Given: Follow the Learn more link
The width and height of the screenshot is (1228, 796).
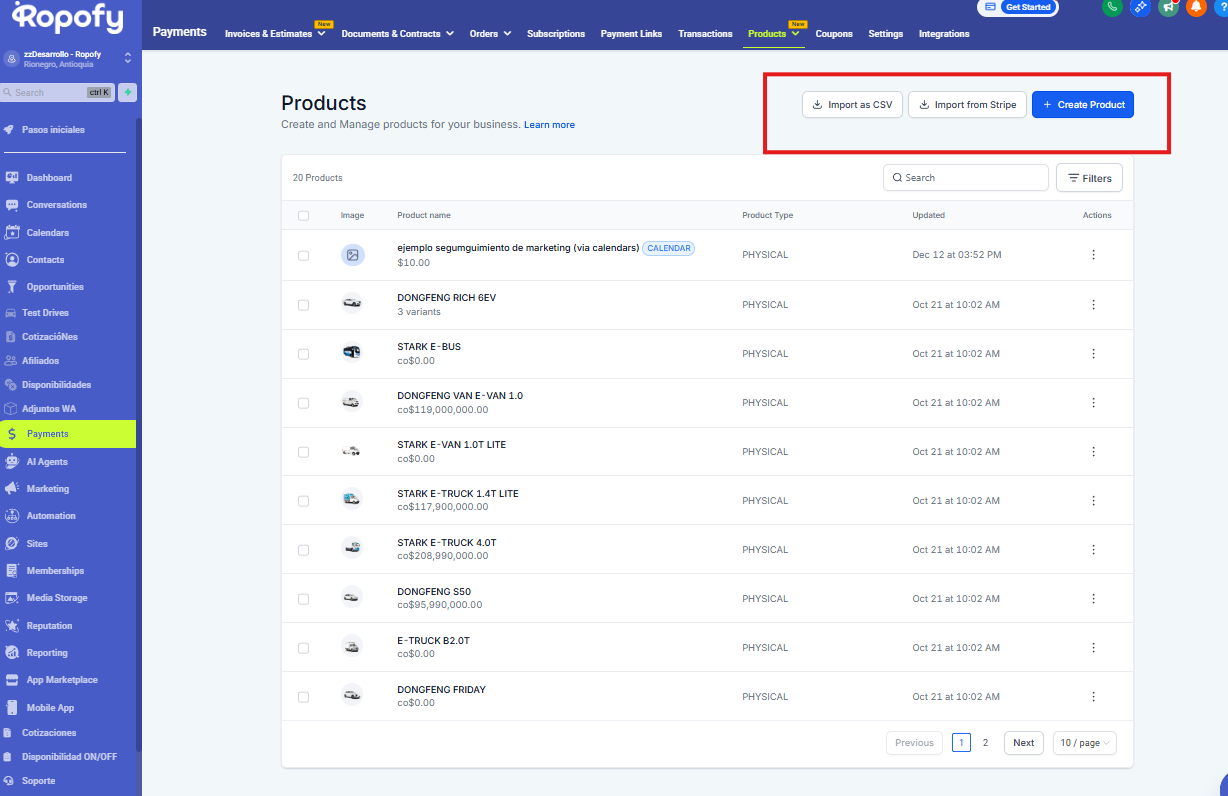Looking at the screenshot, I should pyautogui.click(x=549, y=125).
